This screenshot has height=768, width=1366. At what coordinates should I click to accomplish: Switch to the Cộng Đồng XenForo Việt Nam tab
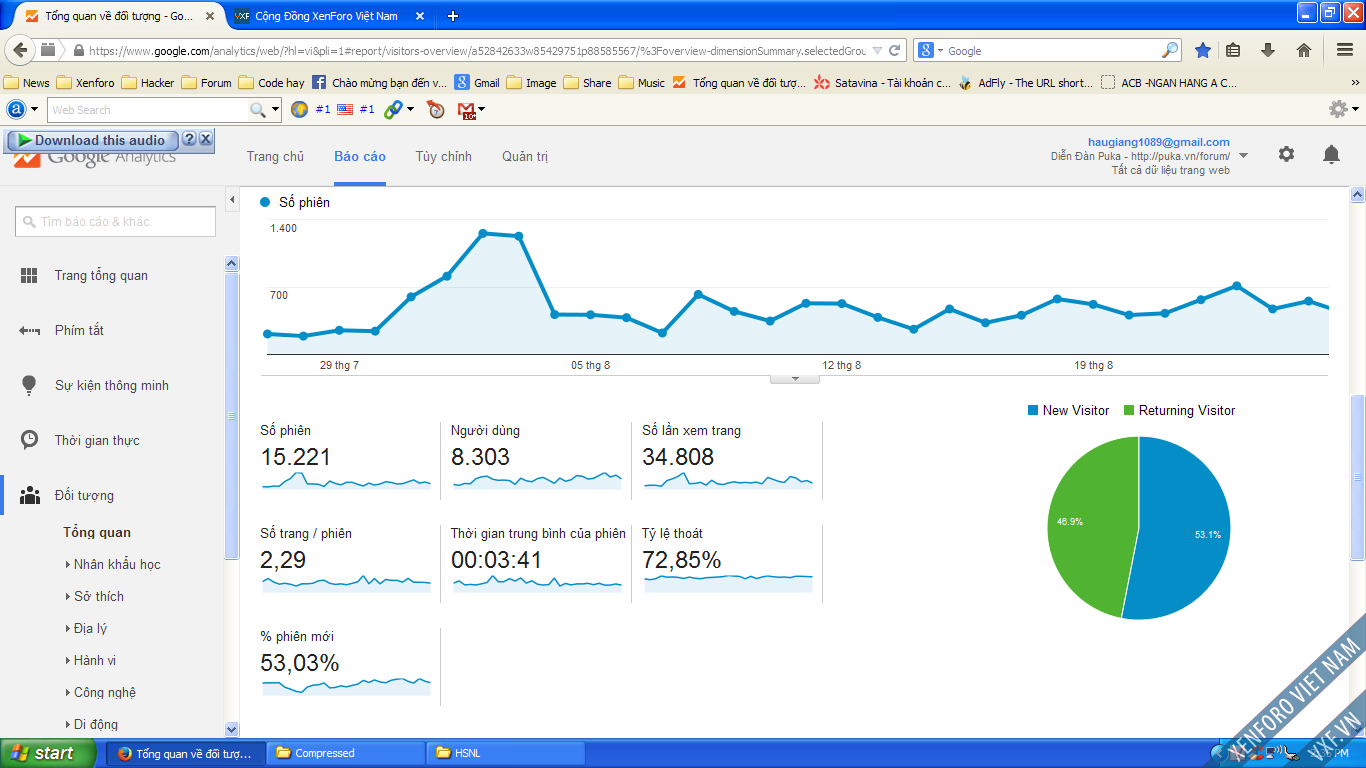click(x=326, y=16)
